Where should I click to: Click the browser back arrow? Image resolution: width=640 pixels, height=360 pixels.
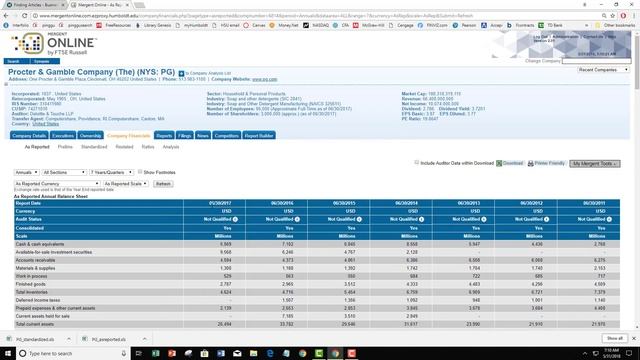(6, 16)
